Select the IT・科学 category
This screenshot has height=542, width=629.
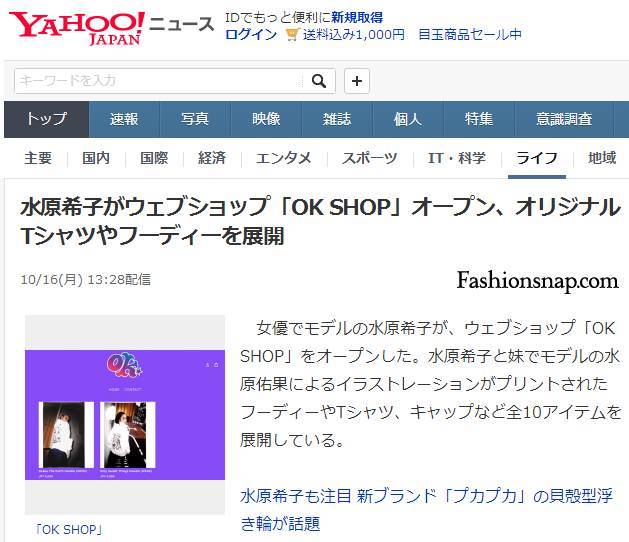click(x=457, y=158)
